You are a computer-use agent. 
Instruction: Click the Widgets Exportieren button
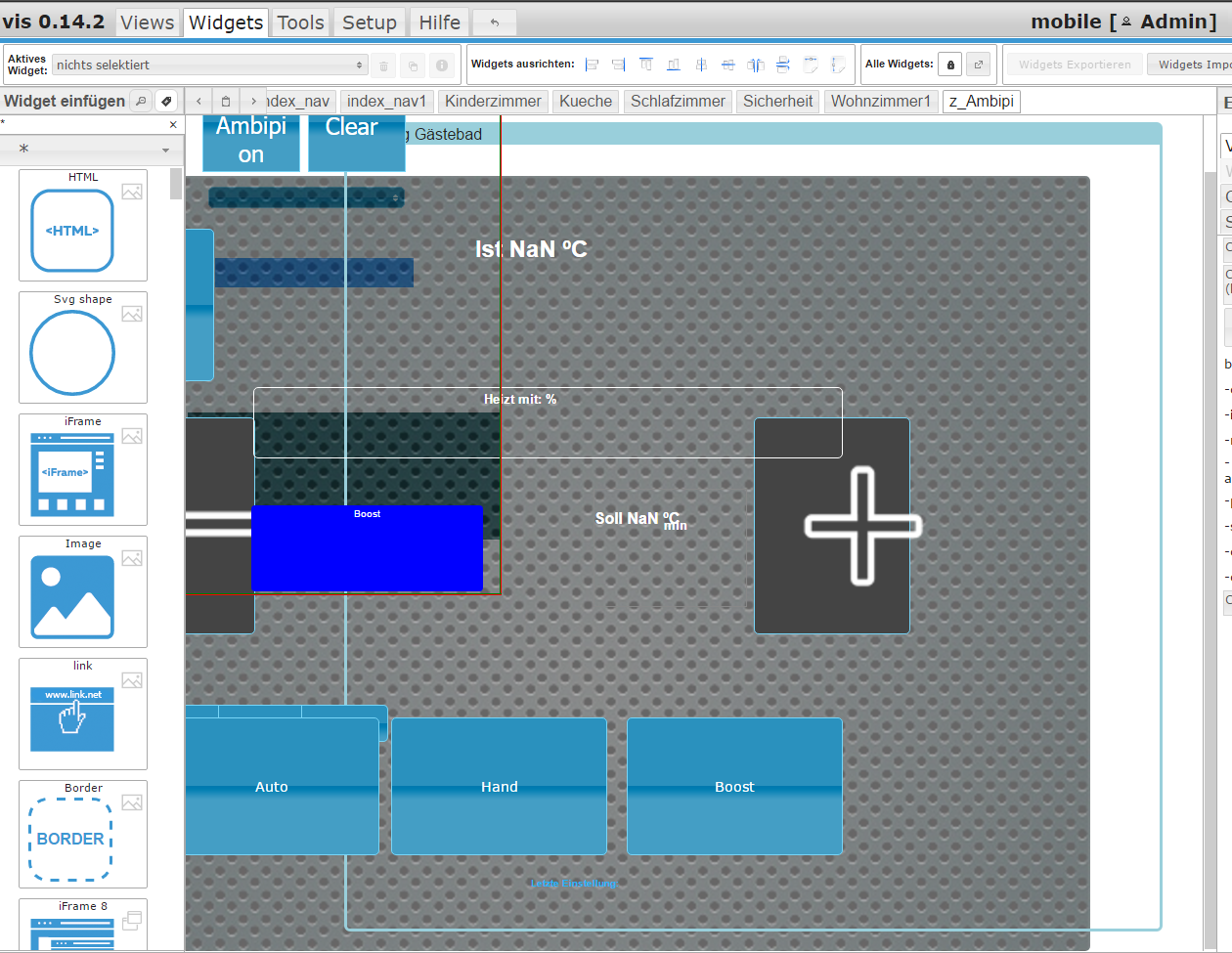(1075, 65)
